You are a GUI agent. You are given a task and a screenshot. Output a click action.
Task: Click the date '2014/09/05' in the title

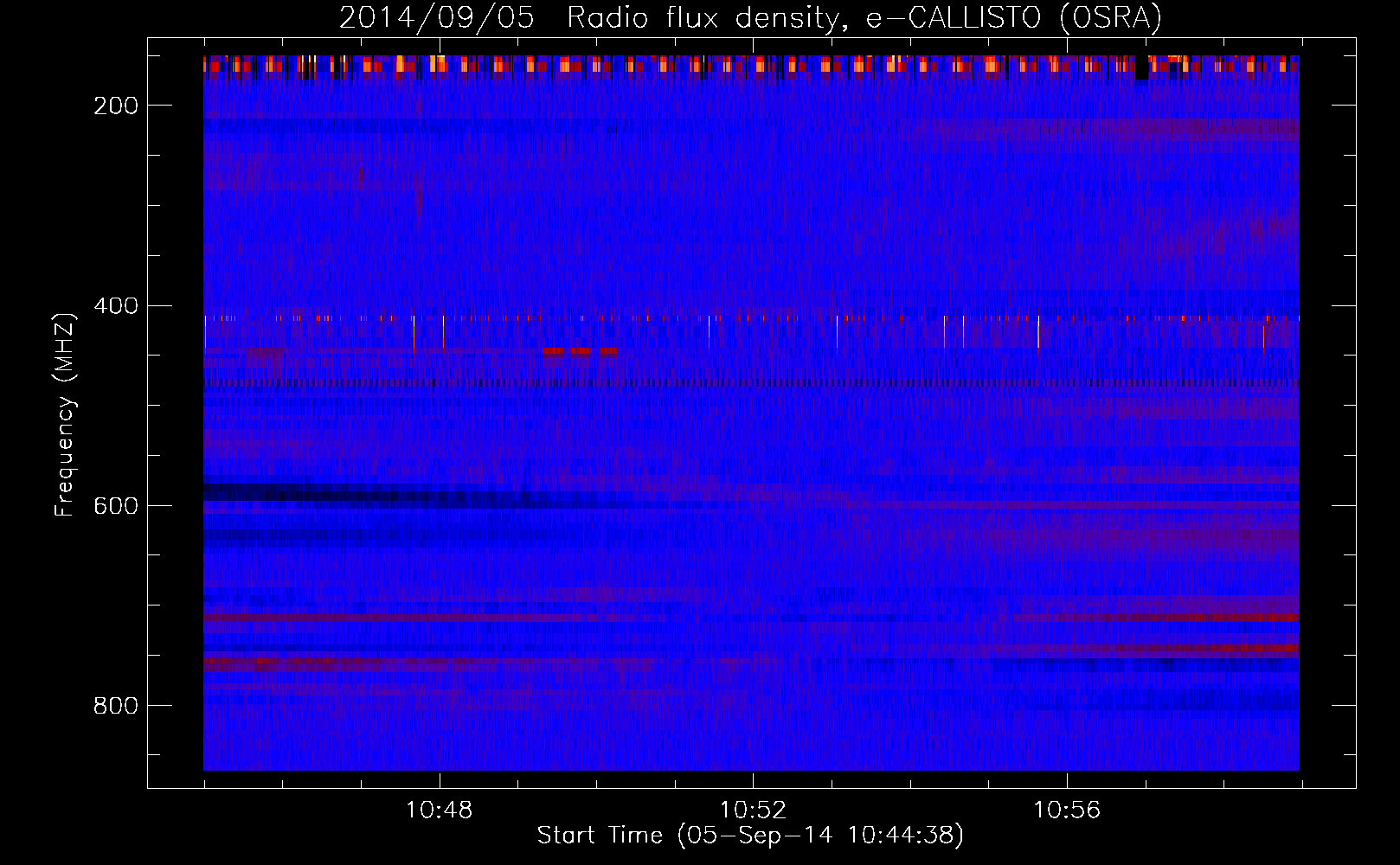click(437, 17)
